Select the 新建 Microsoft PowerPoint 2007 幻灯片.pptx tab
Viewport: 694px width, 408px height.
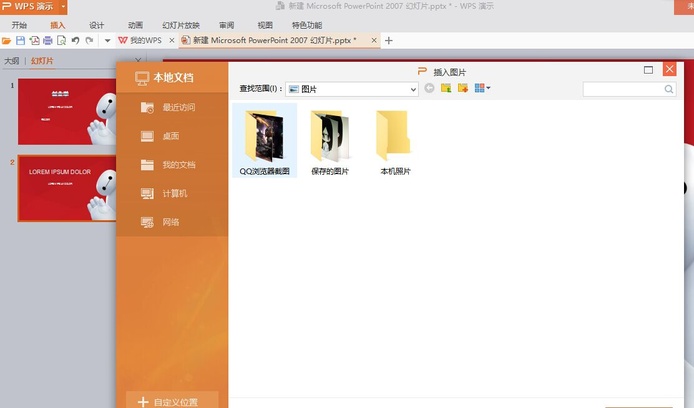pyautogui.click(x=274, y=40)
